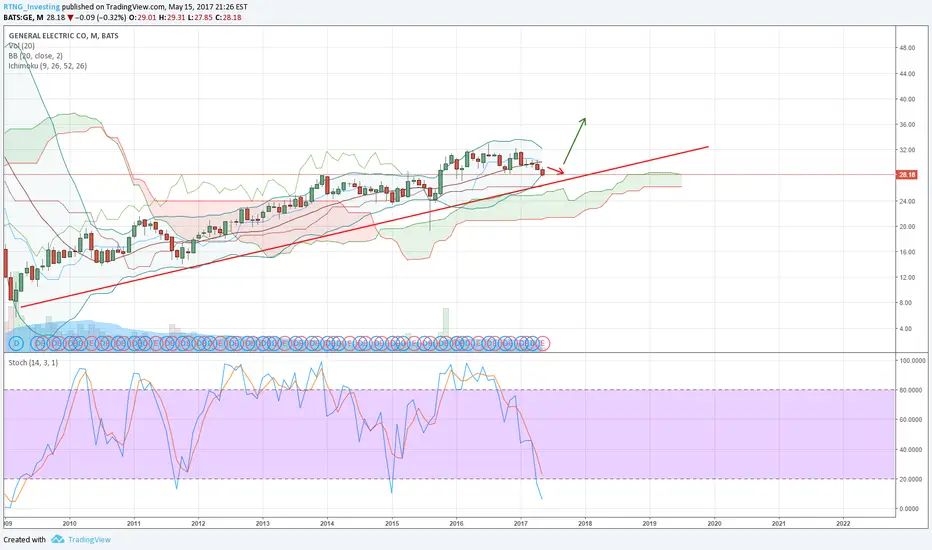Click the 80.0000 stochastic axis label
The image size is (932, 550).
click(x=912, y=391)
